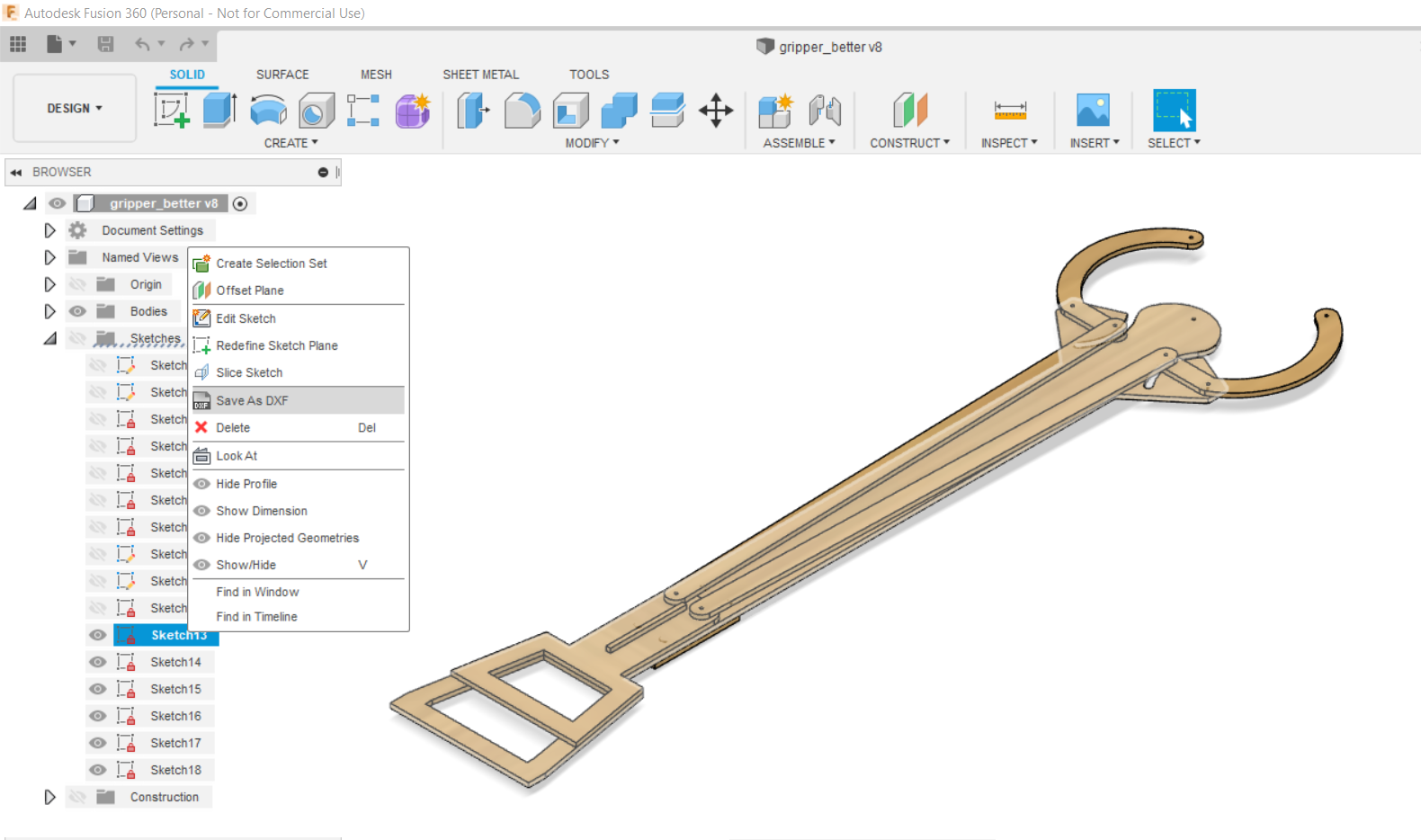Expand the Construction folder
1421x840 pixels.
pyautogui.click(x=49, y=797)
